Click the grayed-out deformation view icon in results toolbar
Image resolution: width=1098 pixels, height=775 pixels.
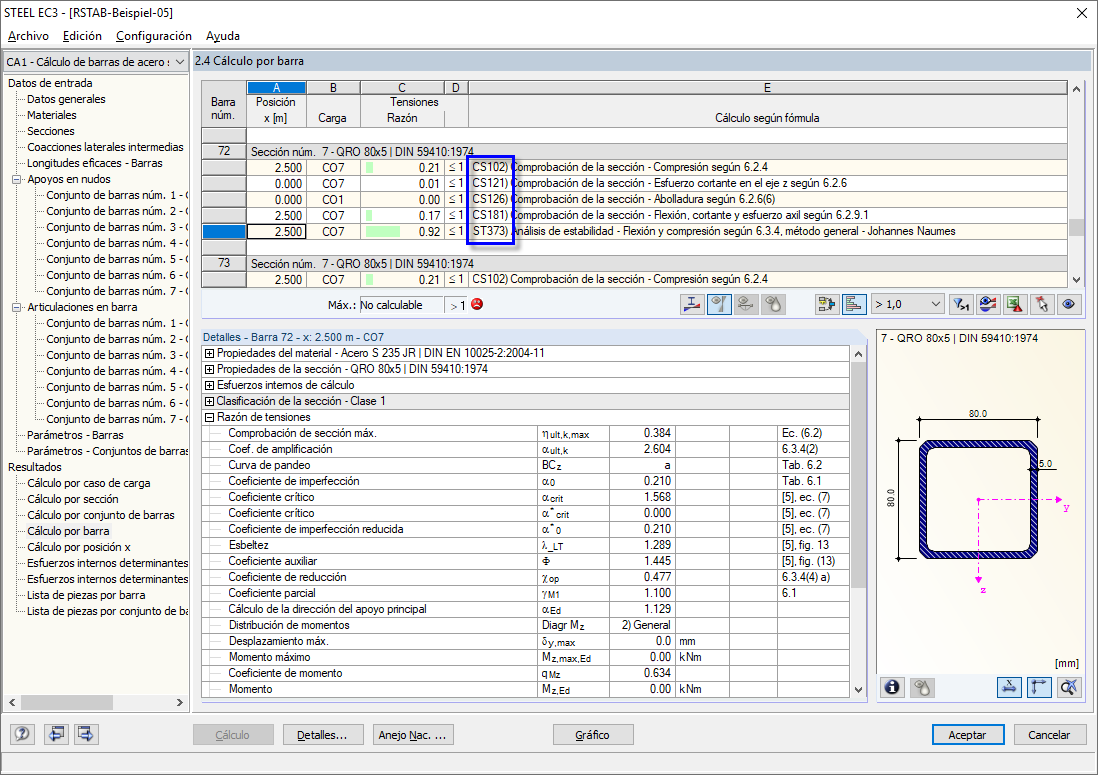pos(746,305)
